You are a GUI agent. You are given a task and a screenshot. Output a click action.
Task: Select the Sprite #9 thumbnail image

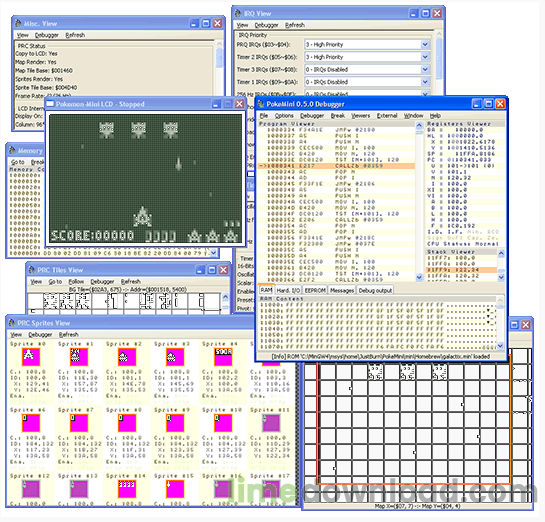click(175, 423)
